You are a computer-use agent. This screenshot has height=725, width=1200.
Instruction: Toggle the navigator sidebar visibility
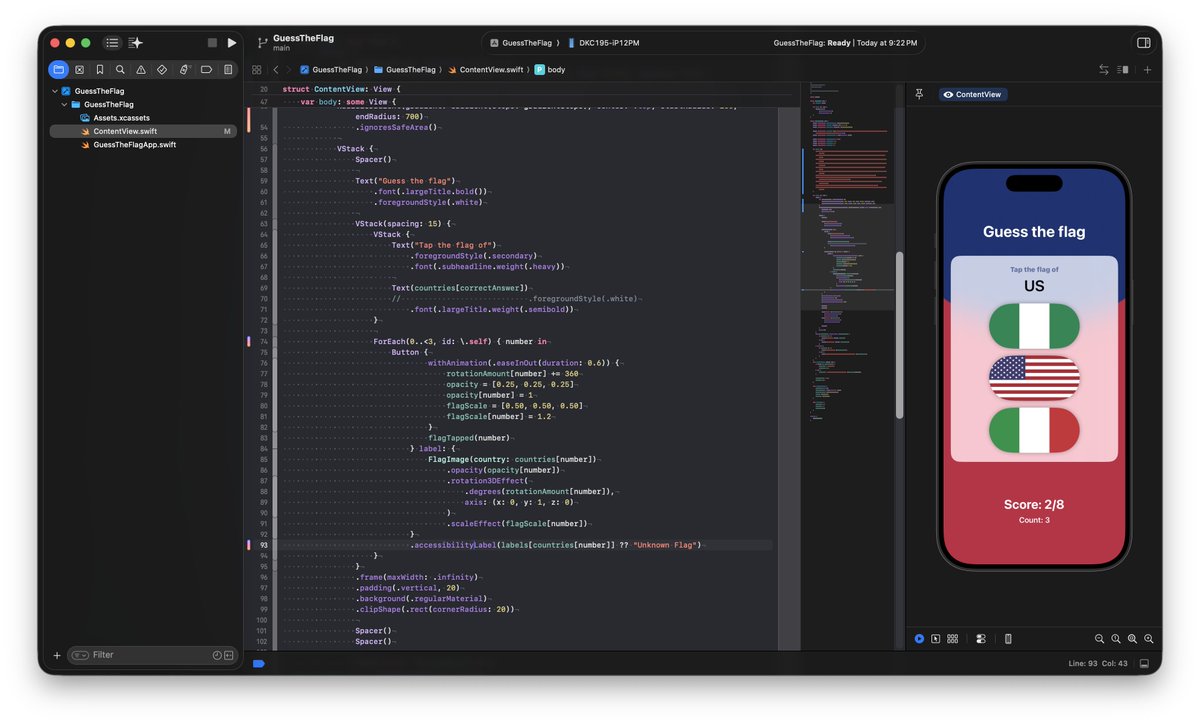point(112,43)
